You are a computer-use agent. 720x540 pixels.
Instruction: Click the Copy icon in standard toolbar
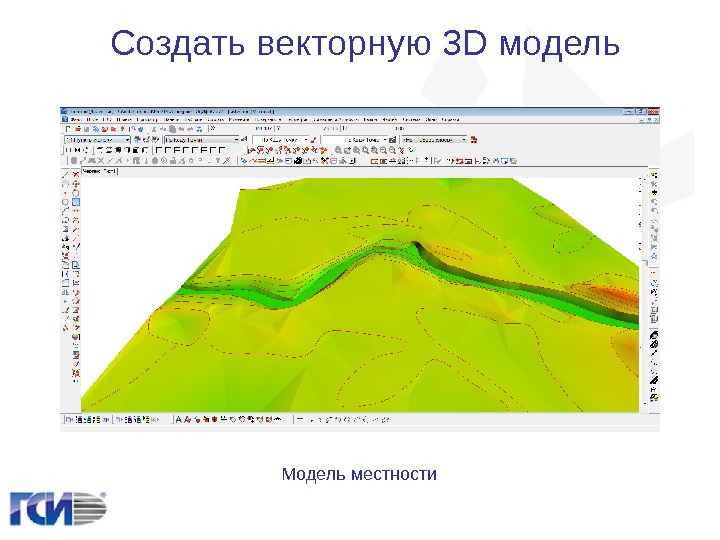point(163,129)
